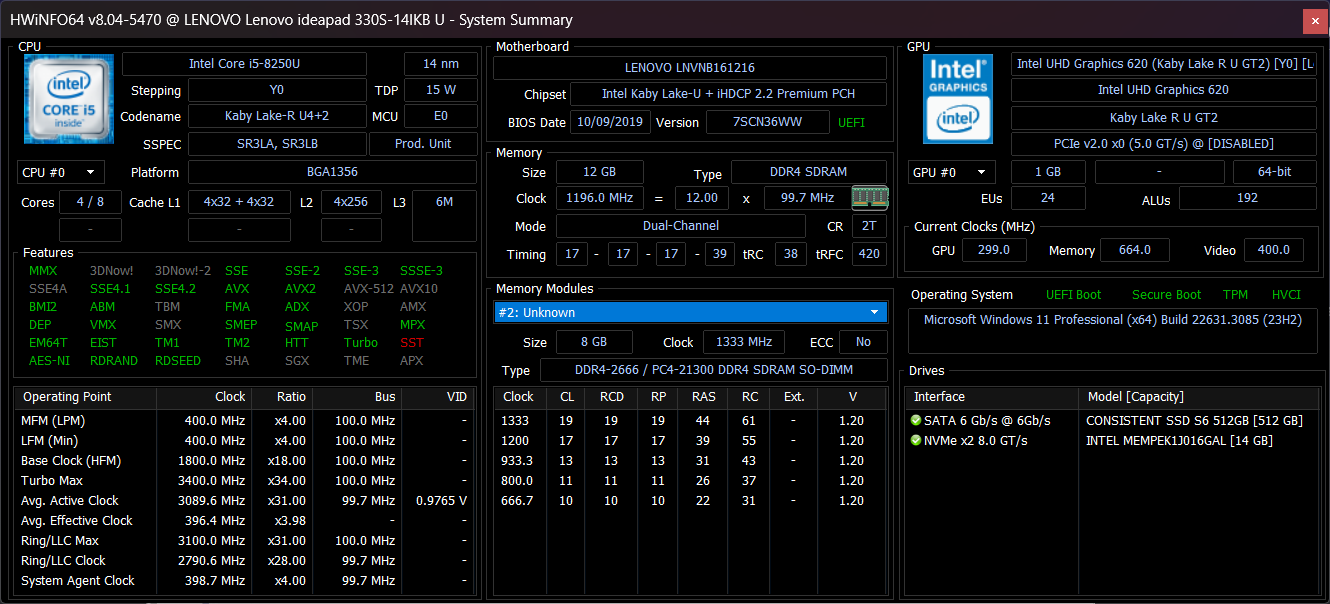Click the Turbo feature flag
Viewport: 1330px width, 604px height.
point(361,343)
